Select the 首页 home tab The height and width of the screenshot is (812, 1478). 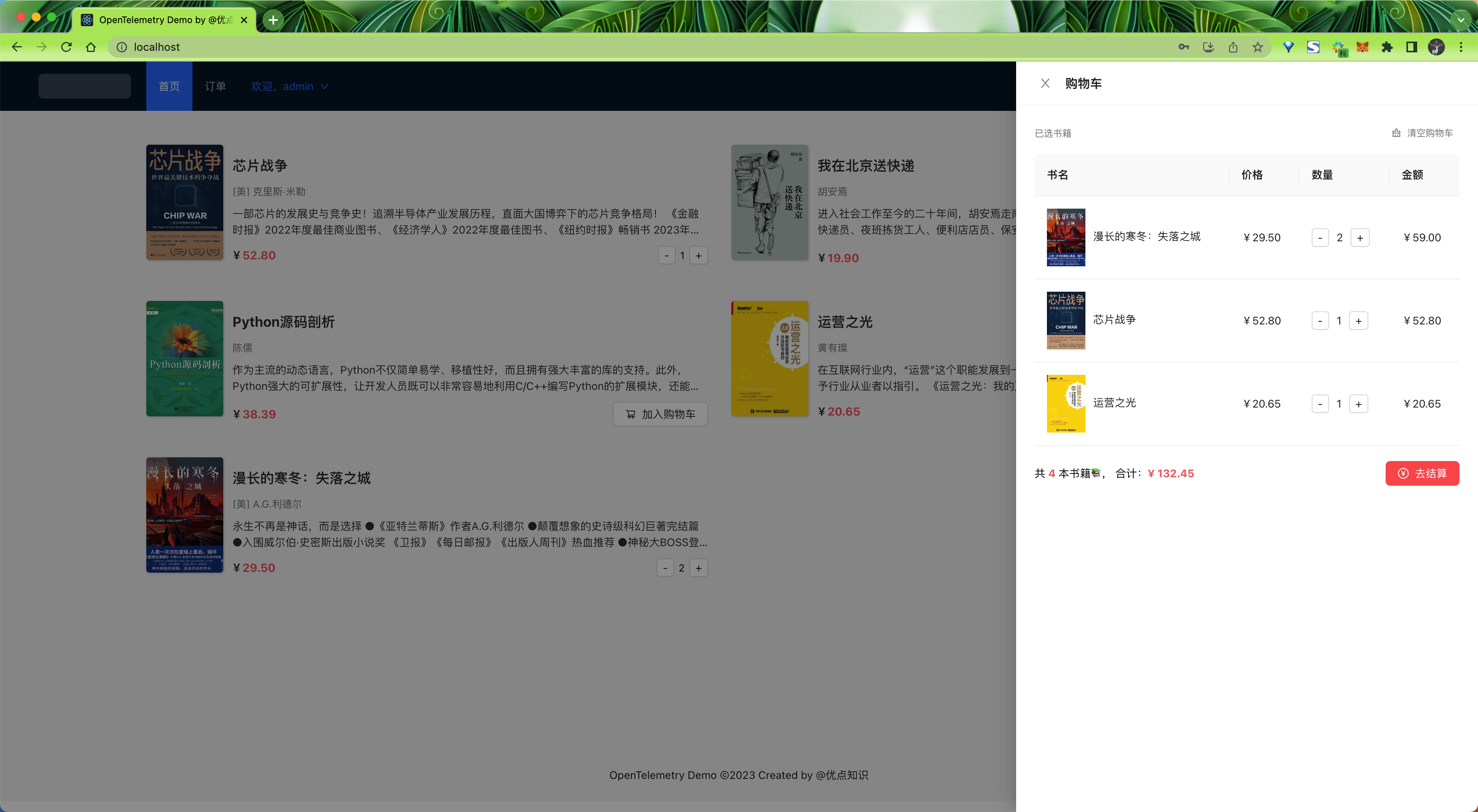point(169,86)
